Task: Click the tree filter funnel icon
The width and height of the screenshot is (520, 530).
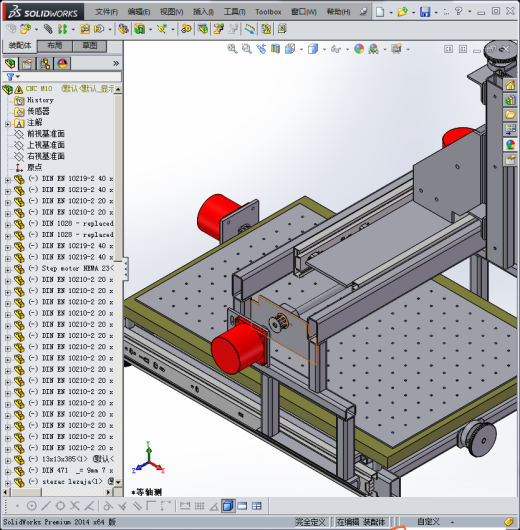Action: (10, 77)
